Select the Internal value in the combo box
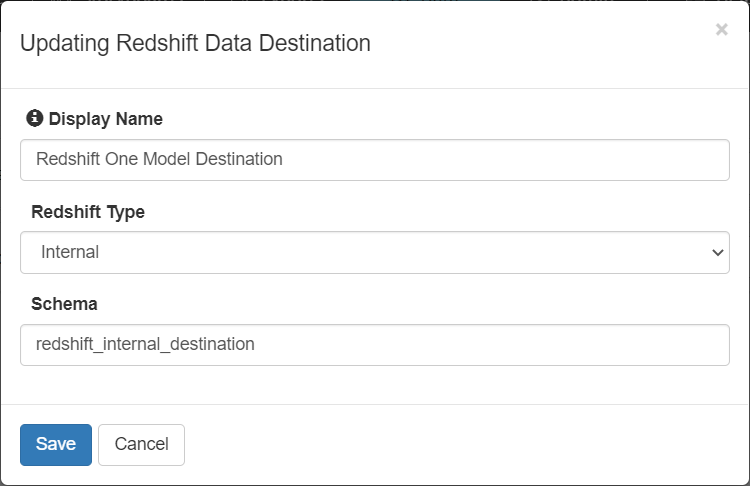Screen dimensions: 750x486 click(70, 253)
